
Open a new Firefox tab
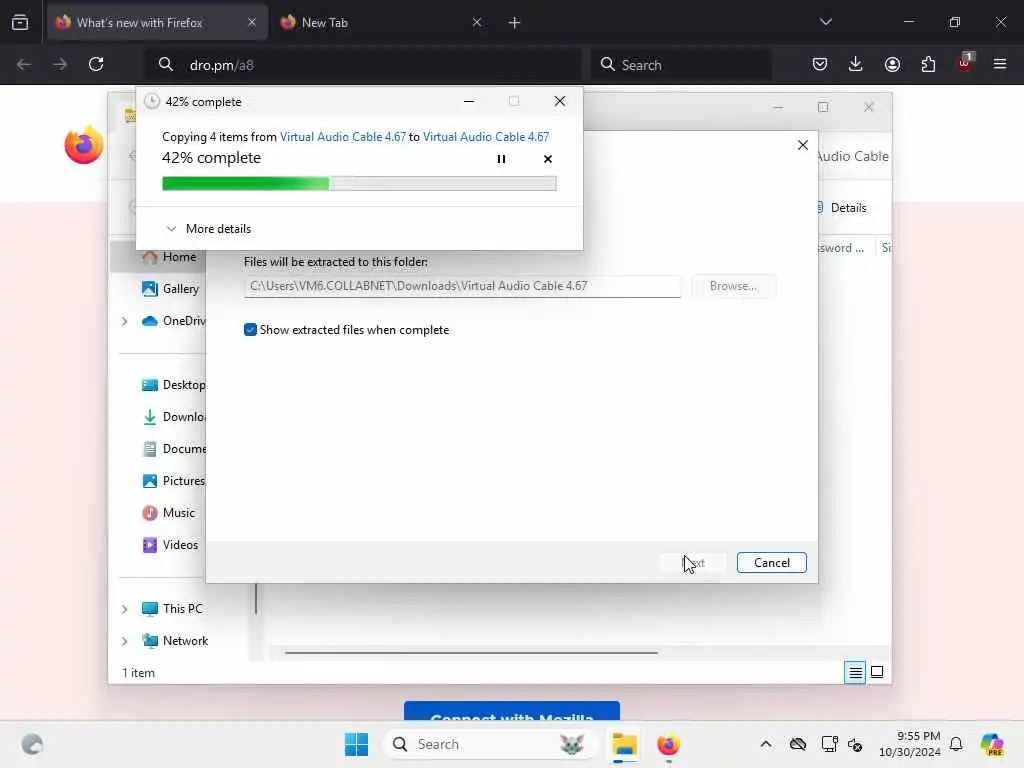click(514, 23)
